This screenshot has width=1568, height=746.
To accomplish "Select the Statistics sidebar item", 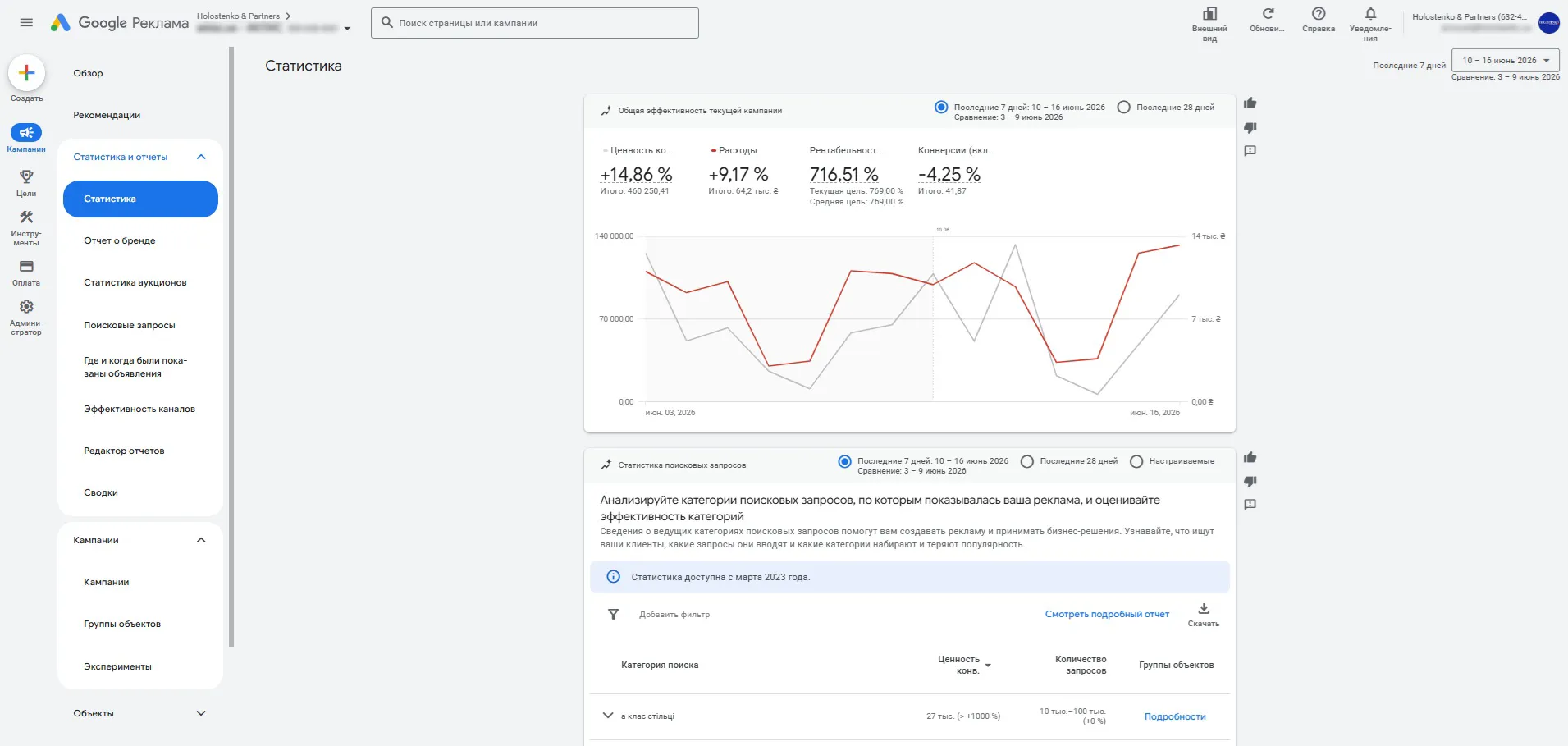I will (x=140, y=199).
